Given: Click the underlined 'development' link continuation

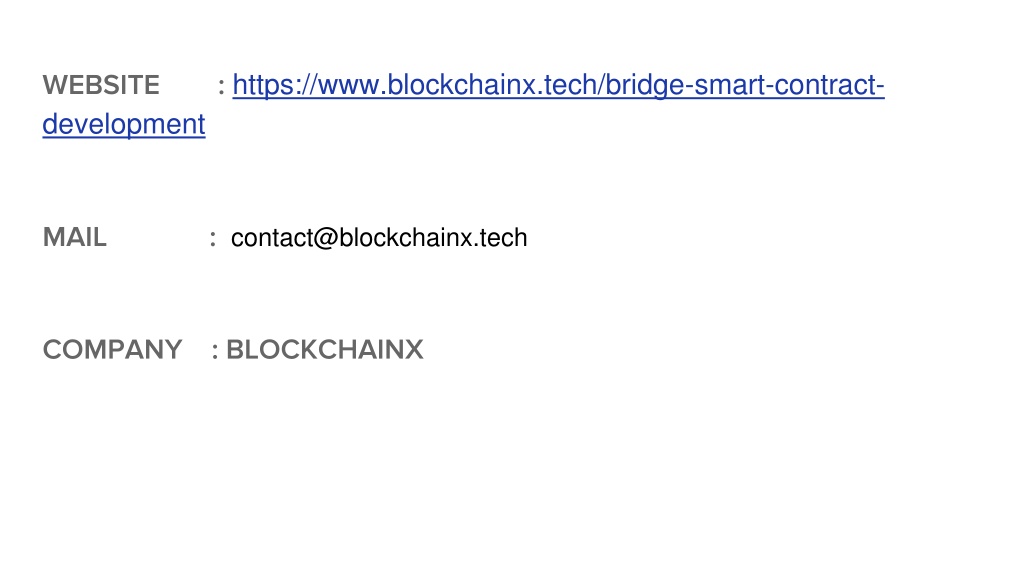Looking at the screenshot, I should [x=124, y=125].
